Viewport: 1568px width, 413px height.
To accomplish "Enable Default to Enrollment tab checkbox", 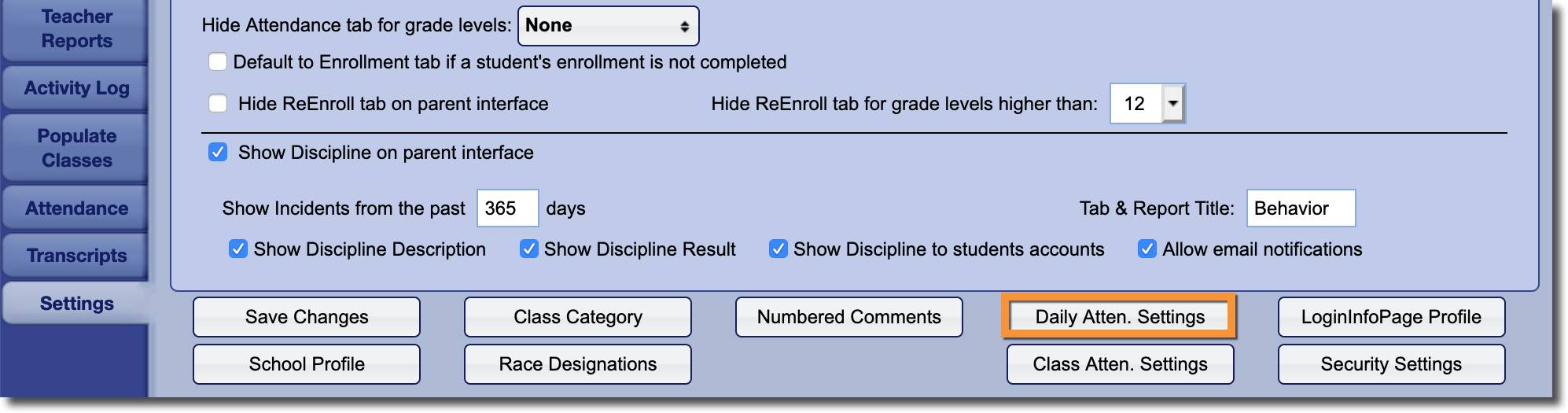I will (218, 62).
